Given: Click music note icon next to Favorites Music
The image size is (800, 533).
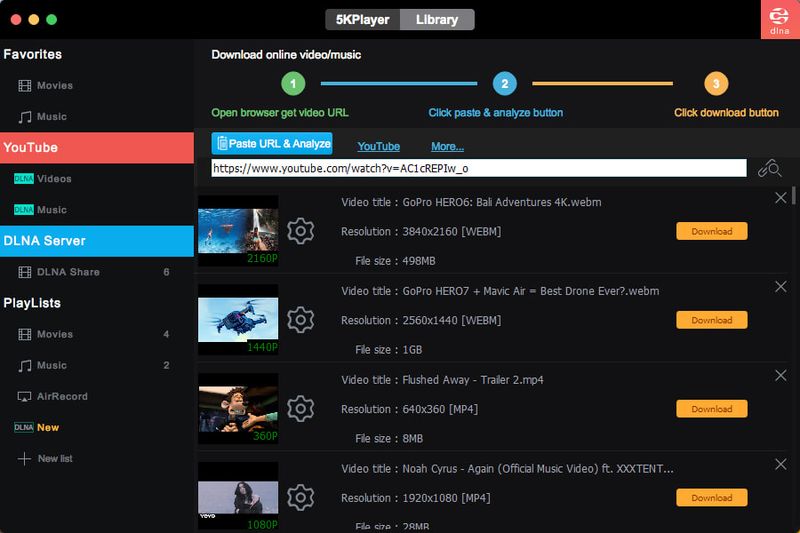Looking at the screenshot, I should 24,117.
